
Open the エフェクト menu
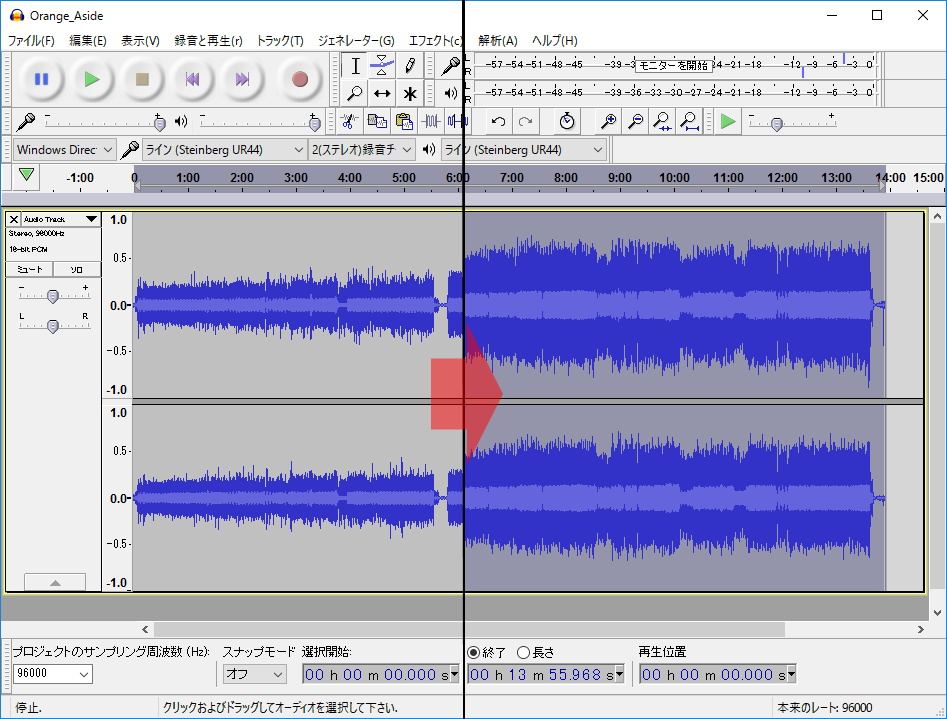tap(434, 41)
